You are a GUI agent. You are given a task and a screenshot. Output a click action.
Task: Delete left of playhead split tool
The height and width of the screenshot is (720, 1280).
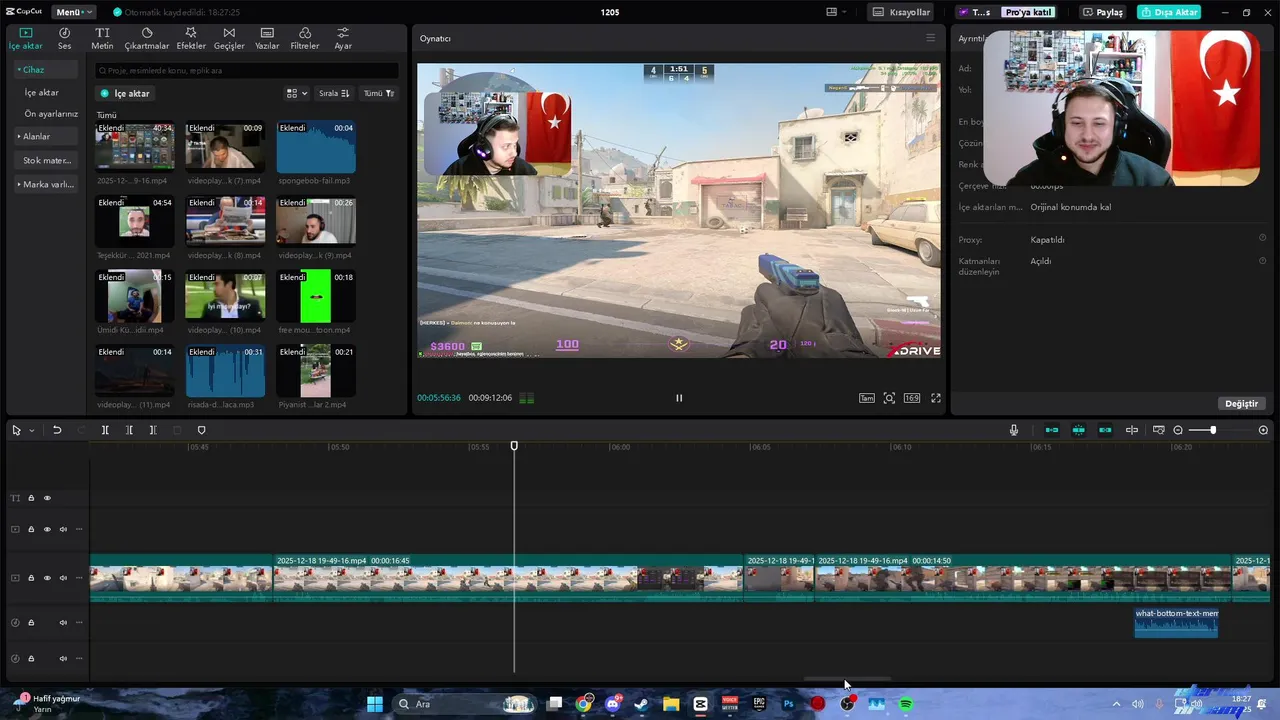[129, 430]
